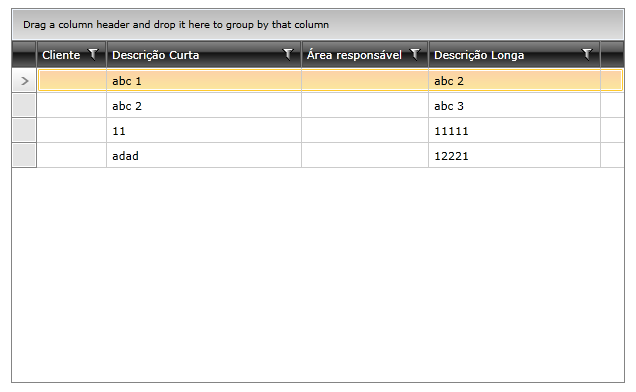
Task: Sort by Descrição Longa column header
Action: (479, 55)
